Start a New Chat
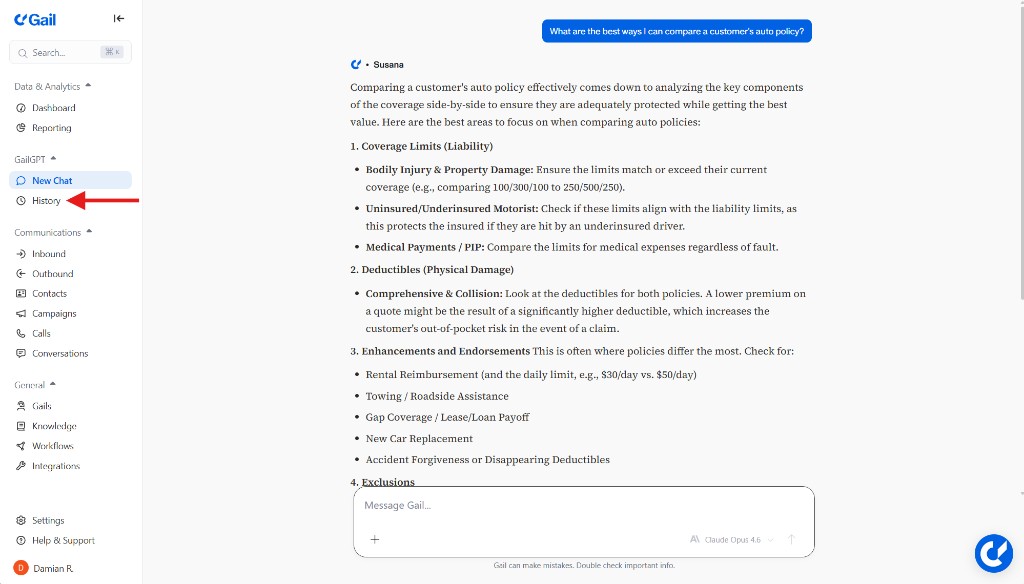This screenshot has width=1024, height=584. click(x=52, y=181)
